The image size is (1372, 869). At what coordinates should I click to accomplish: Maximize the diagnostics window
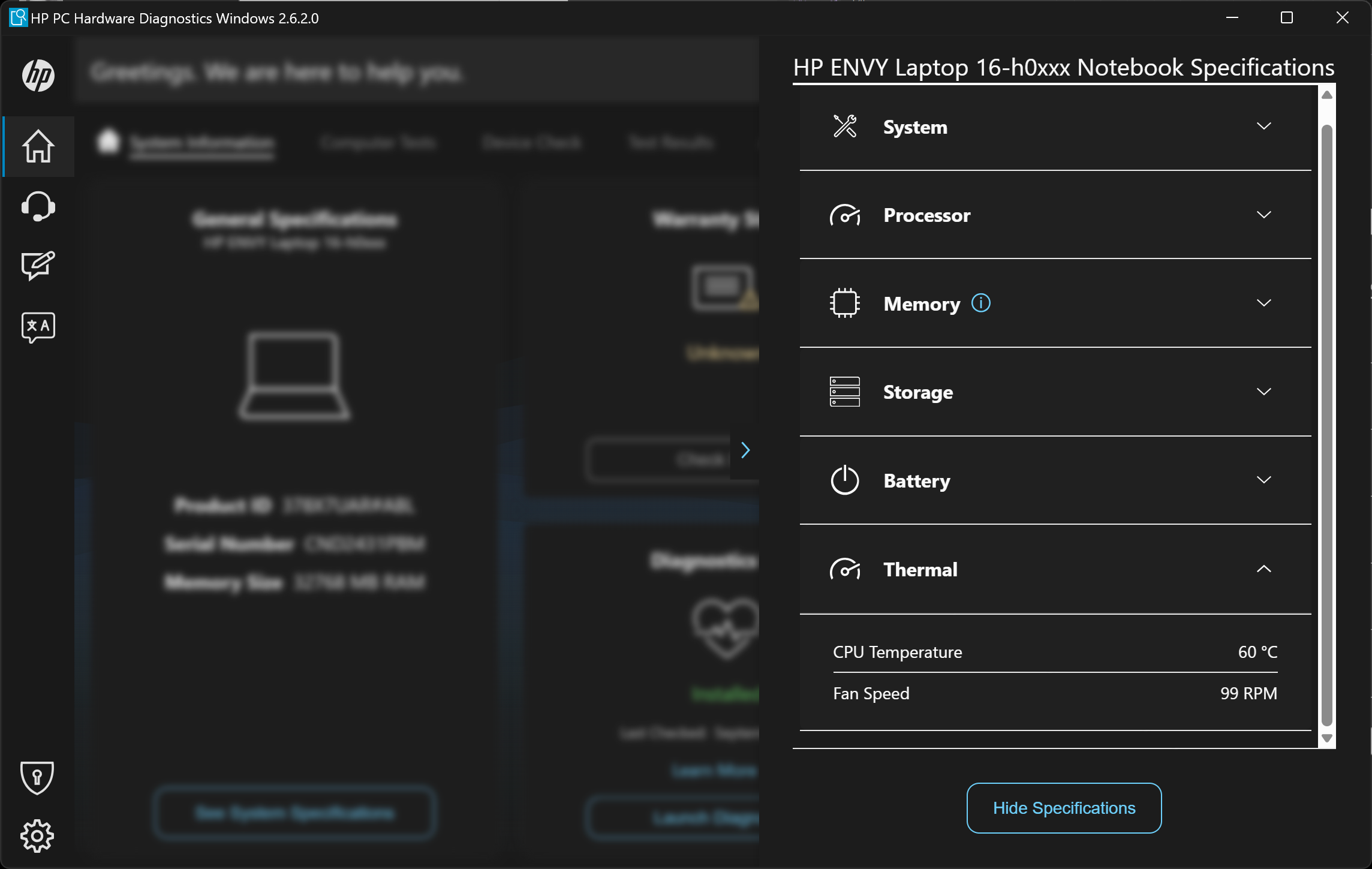click(1287, 17)
